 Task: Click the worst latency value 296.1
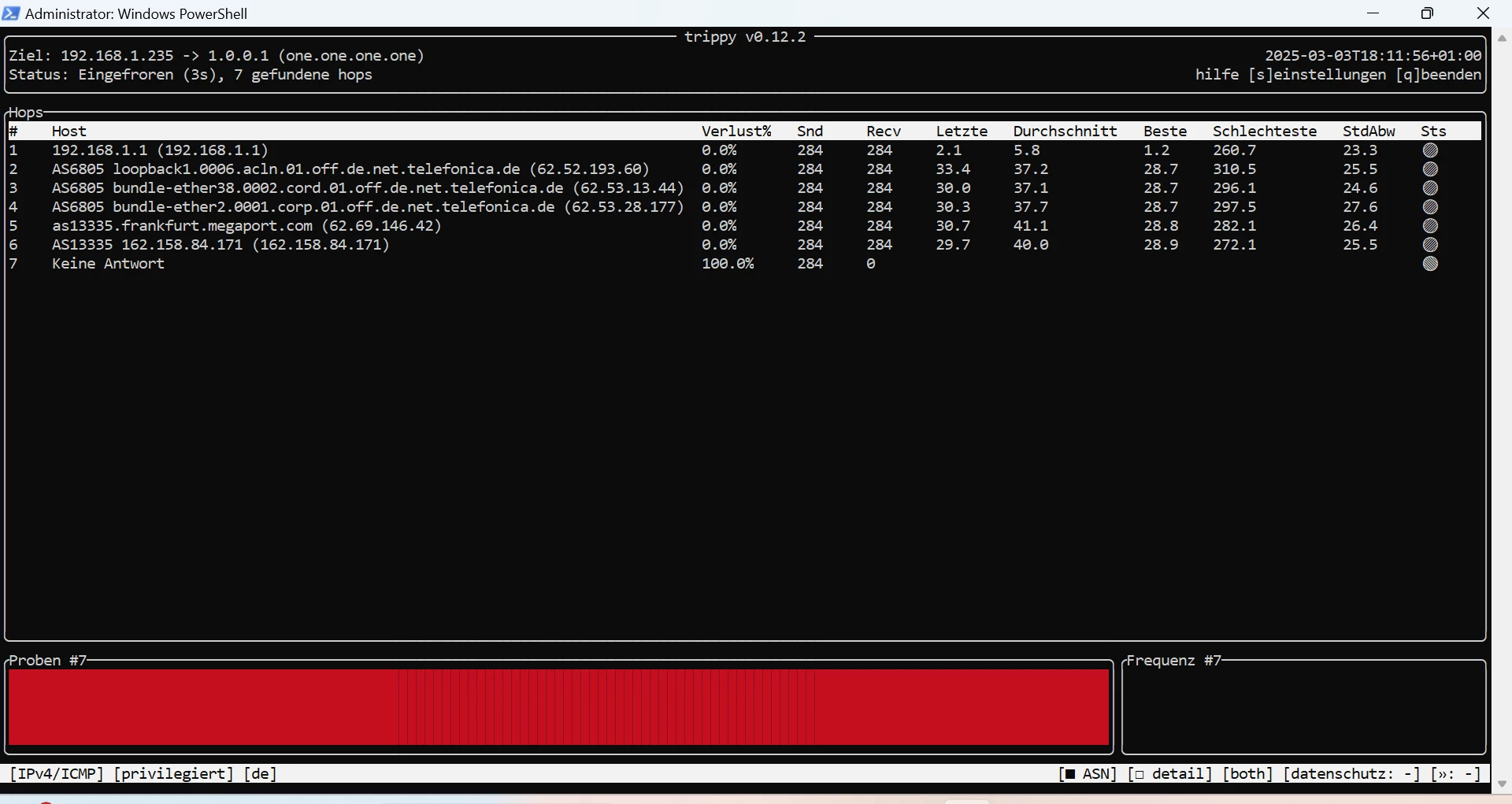[x=1235, y=188]
